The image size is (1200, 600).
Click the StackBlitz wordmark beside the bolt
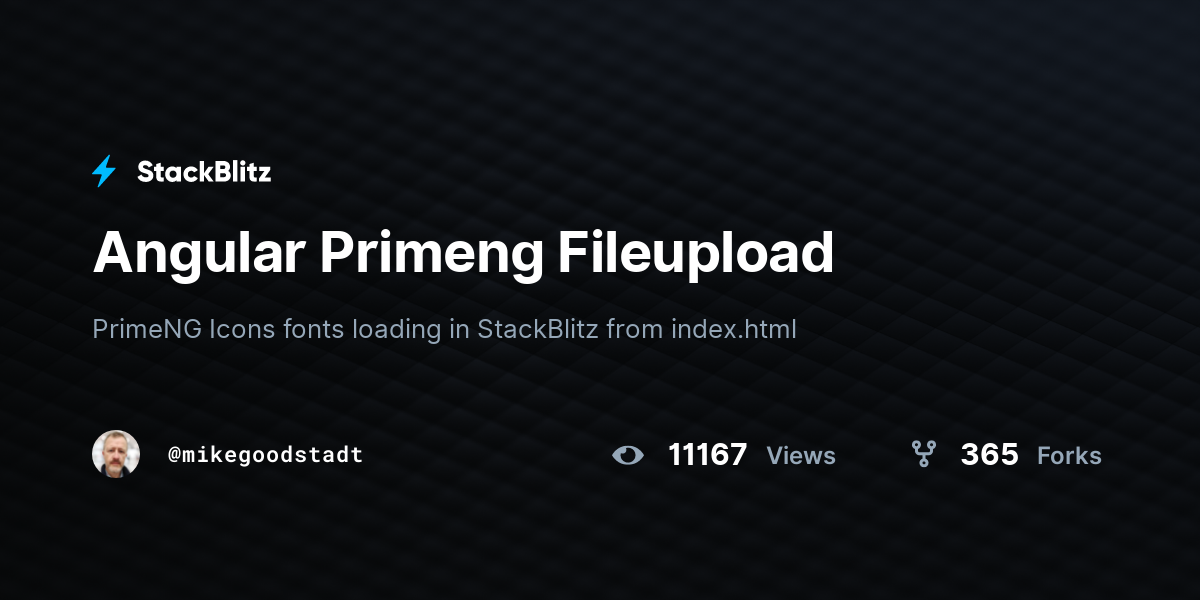(204, 172)
